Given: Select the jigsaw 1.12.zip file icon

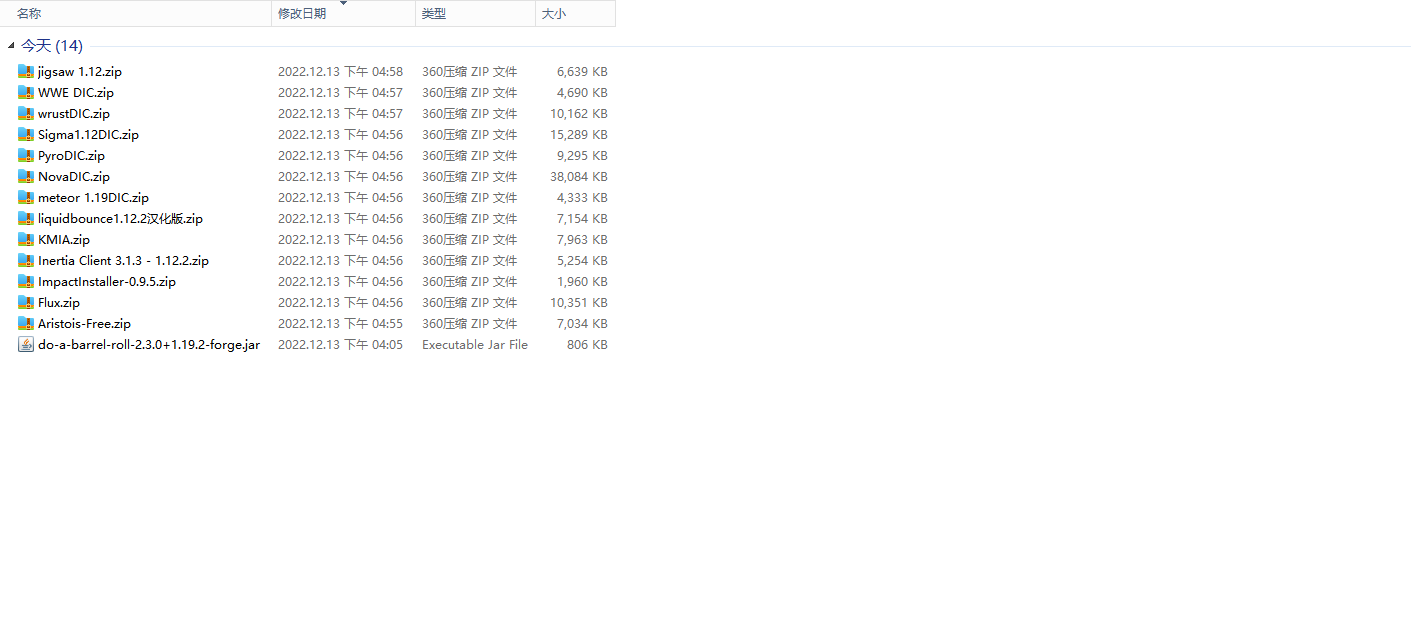Looking at the screenshot, I should point(26,72).
